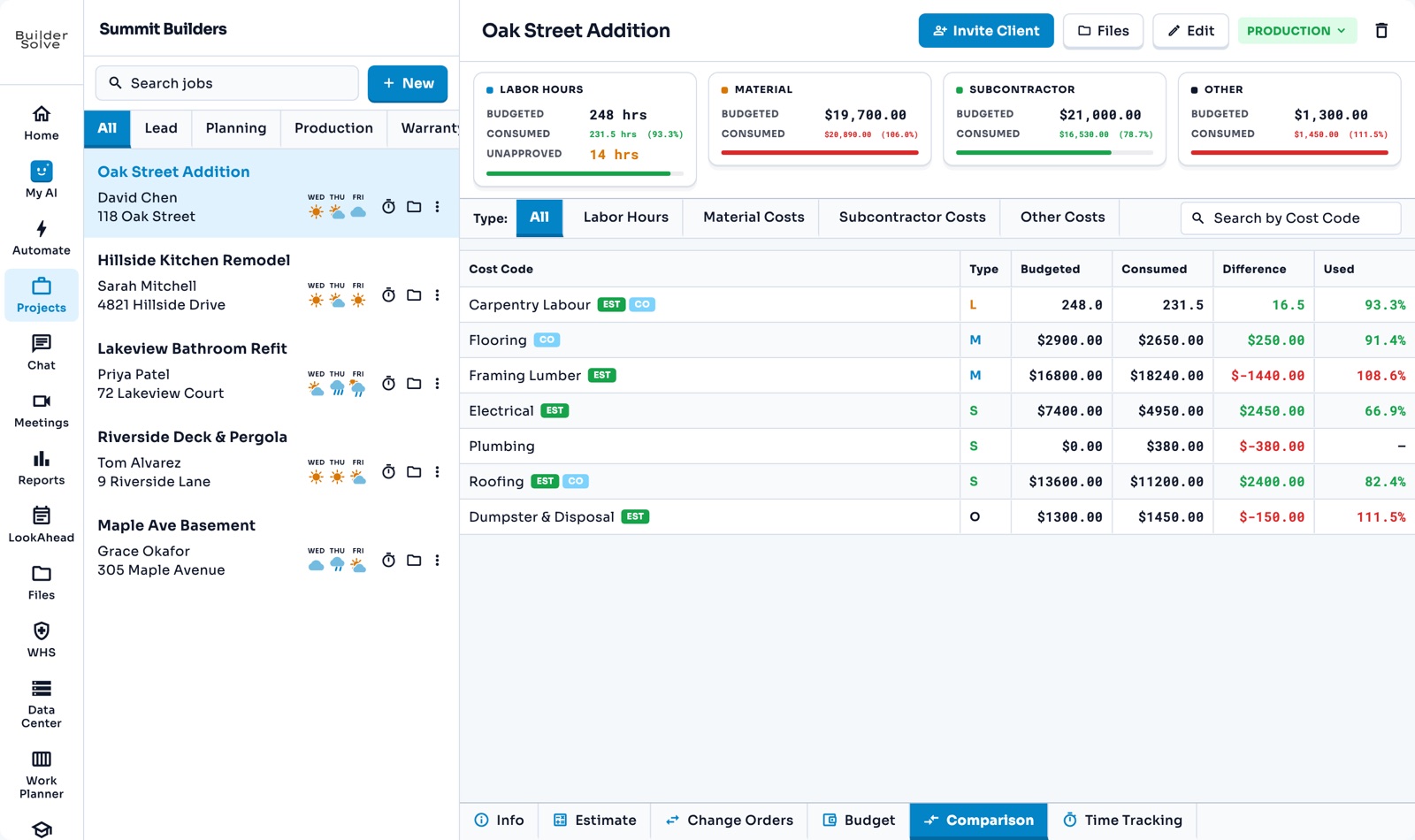
Task: Filter jobs by Production stage
Action: pos(333,128)
